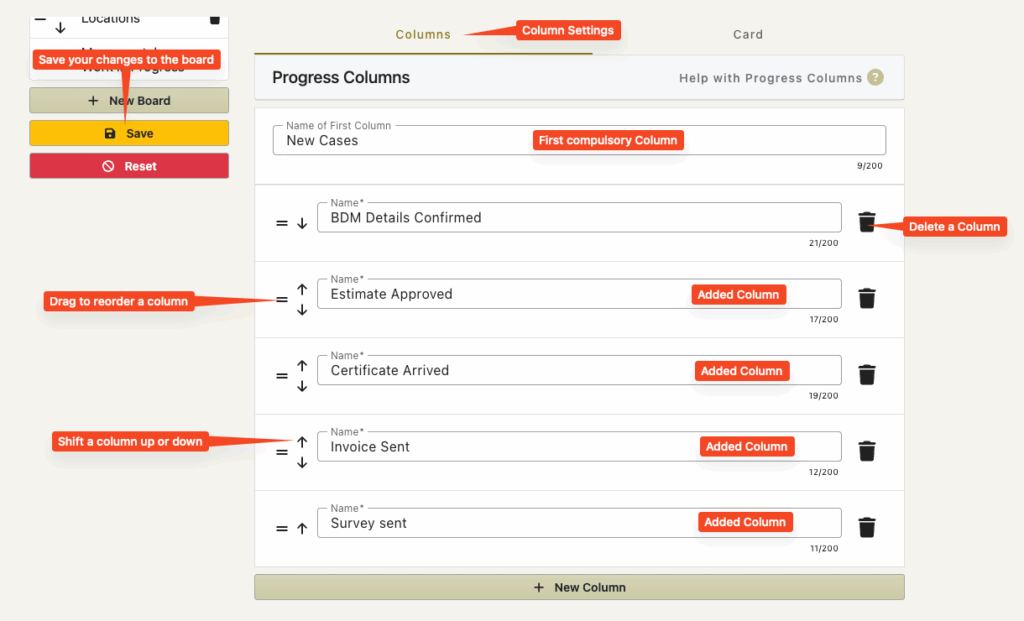This screenshot has width=1024, height=621.
Task: Move BDM Details Confirmed column down
Action: 302,223
